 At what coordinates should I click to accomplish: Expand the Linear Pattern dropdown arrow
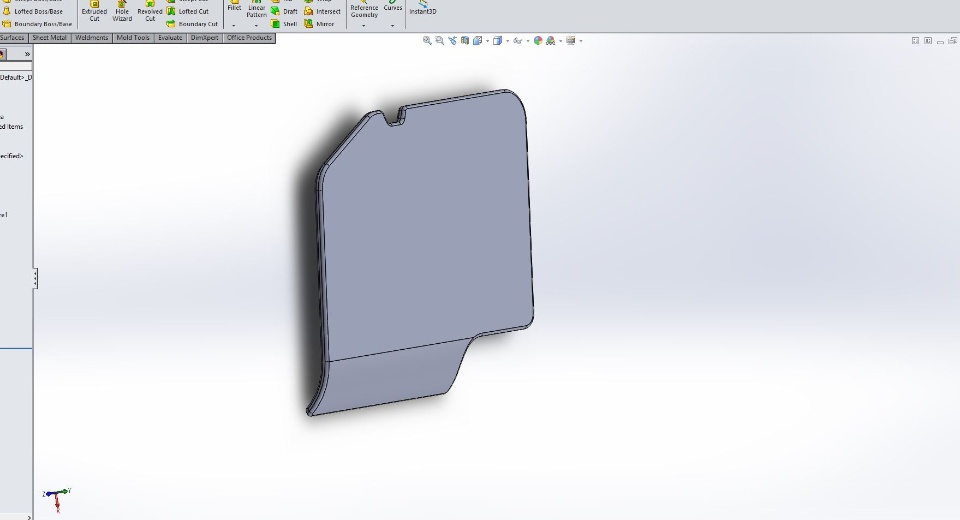(x=256, y=26)
